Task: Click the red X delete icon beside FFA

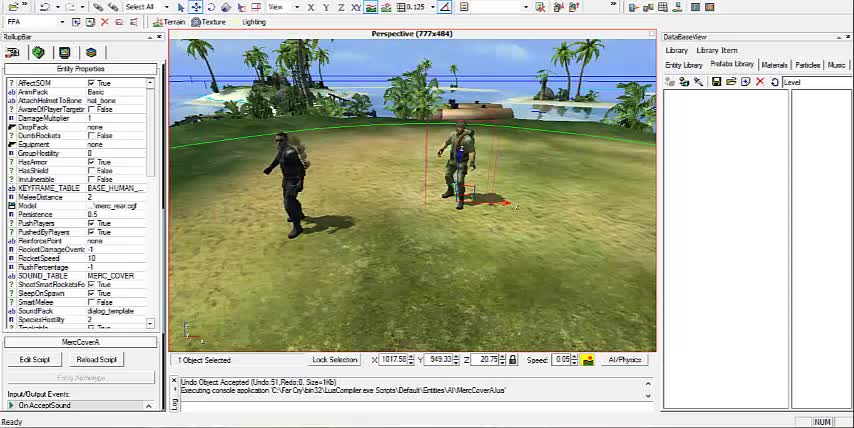Action: (x=105, y=22)
